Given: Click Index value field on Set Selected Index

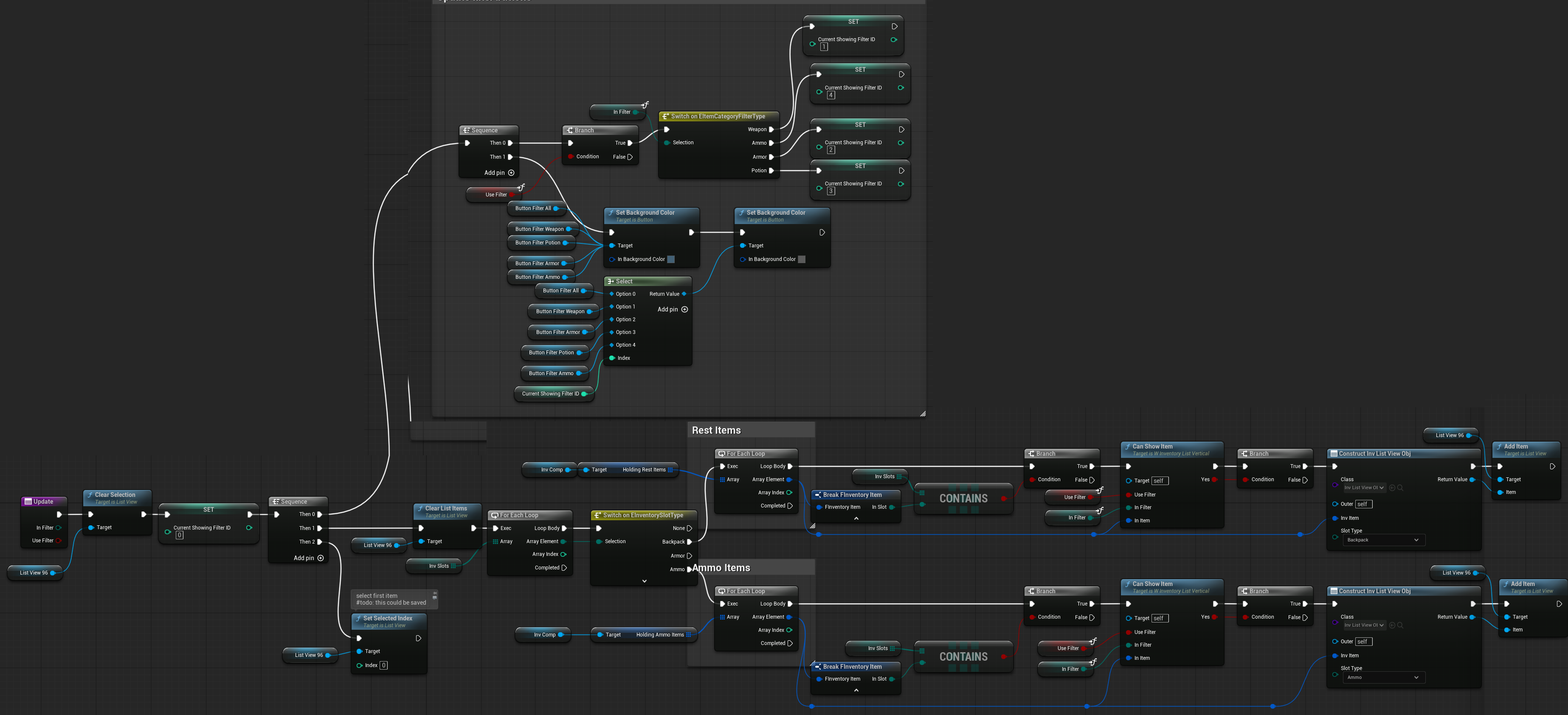Looking at the screenshot, I should [x=383, y=665].
